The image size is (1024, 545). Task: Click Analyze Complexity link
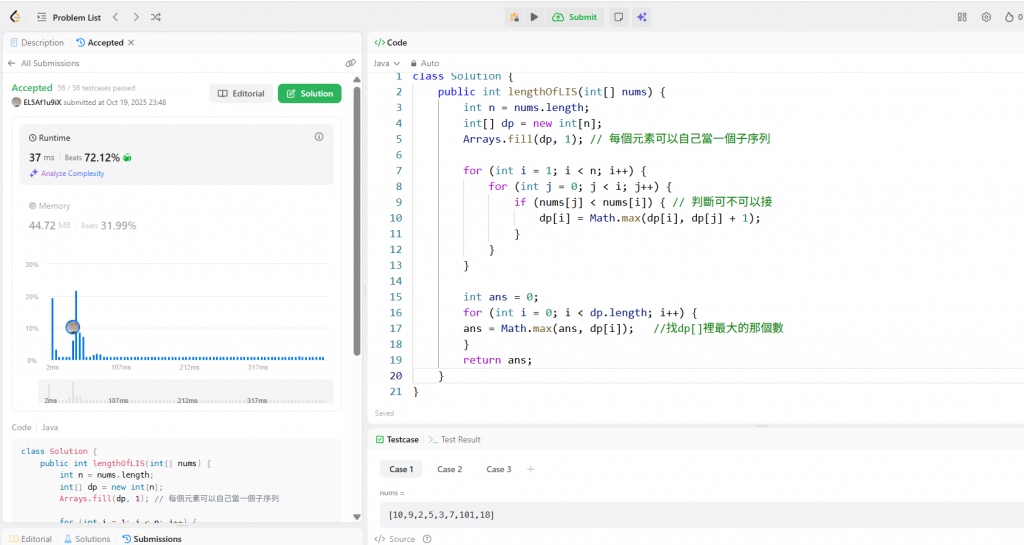tap(67, 173)
